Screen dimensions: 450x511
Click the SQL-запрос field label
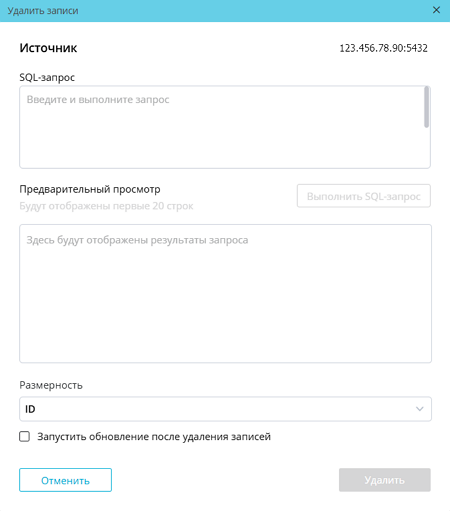(x=47, y=77)
